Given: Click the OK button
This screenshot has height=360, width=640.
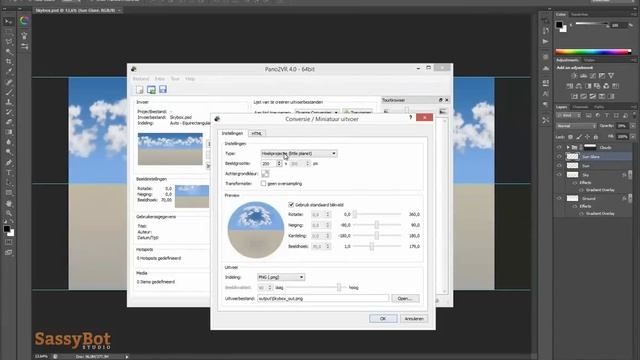Looking at the screenshot, I should coord(383,318).
